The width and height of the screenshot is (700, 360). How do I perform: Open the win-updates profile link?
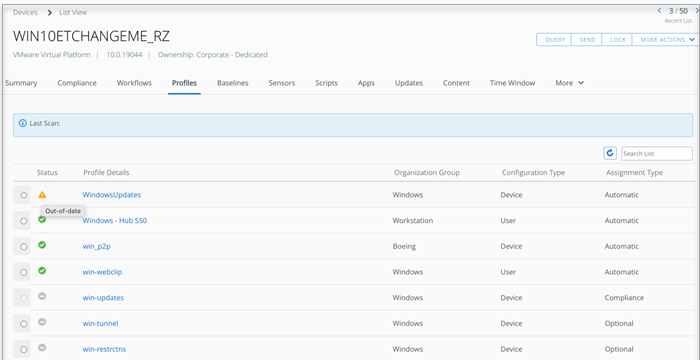103,298
